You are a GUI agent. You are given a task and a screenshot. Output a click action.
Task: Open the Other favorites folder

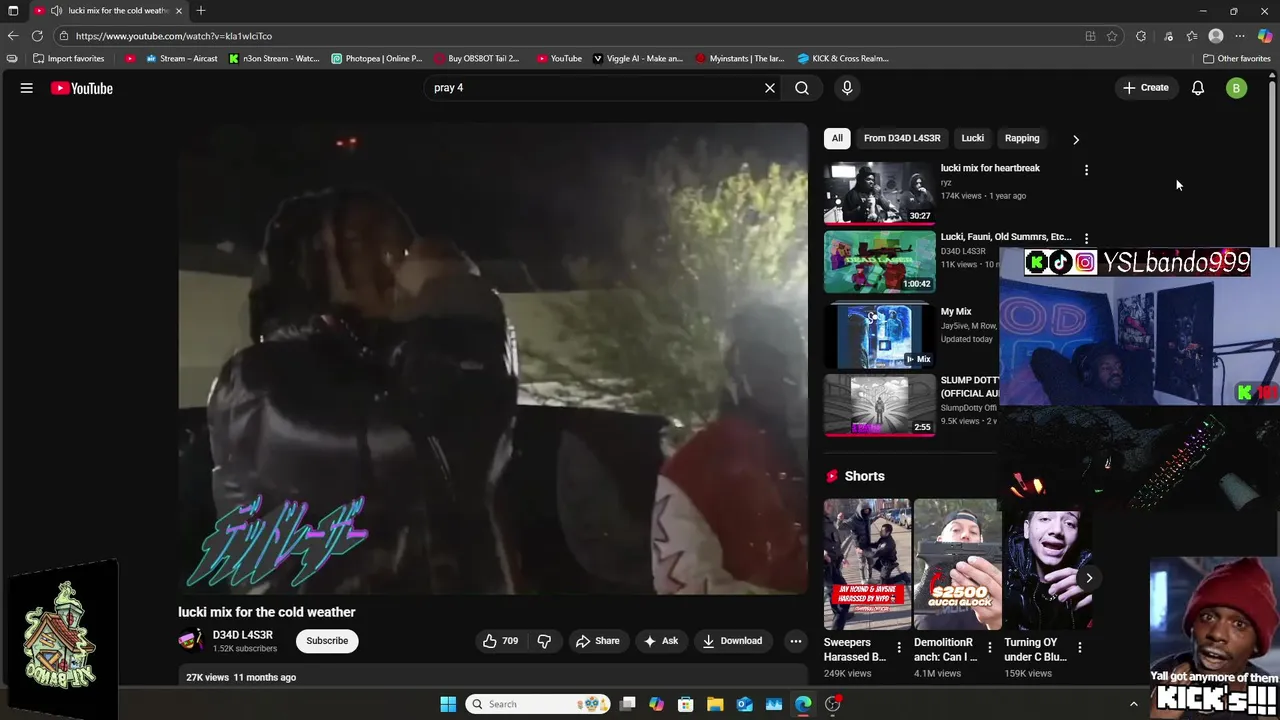pos(1237,58)
